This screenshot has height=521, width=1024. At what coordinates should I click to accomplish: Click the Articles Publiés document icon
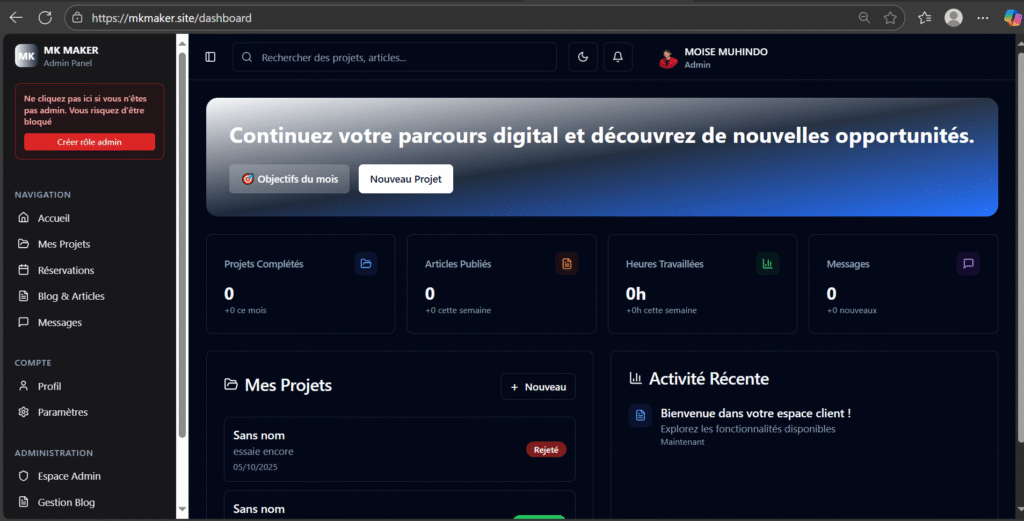click(x=567, y=264)
